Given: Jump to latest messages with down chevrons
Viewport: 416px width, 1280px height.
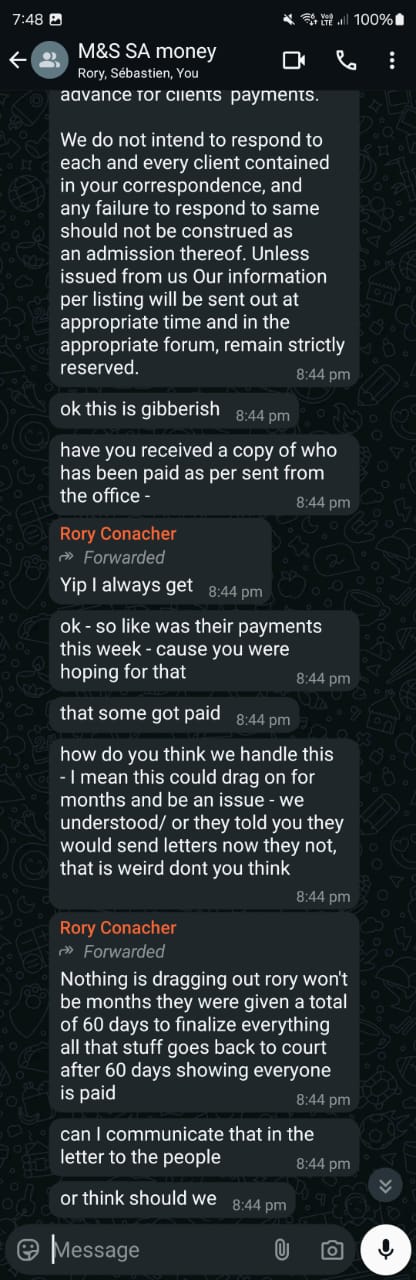Looking at the screenshot, I should [x=384, y=1186].
